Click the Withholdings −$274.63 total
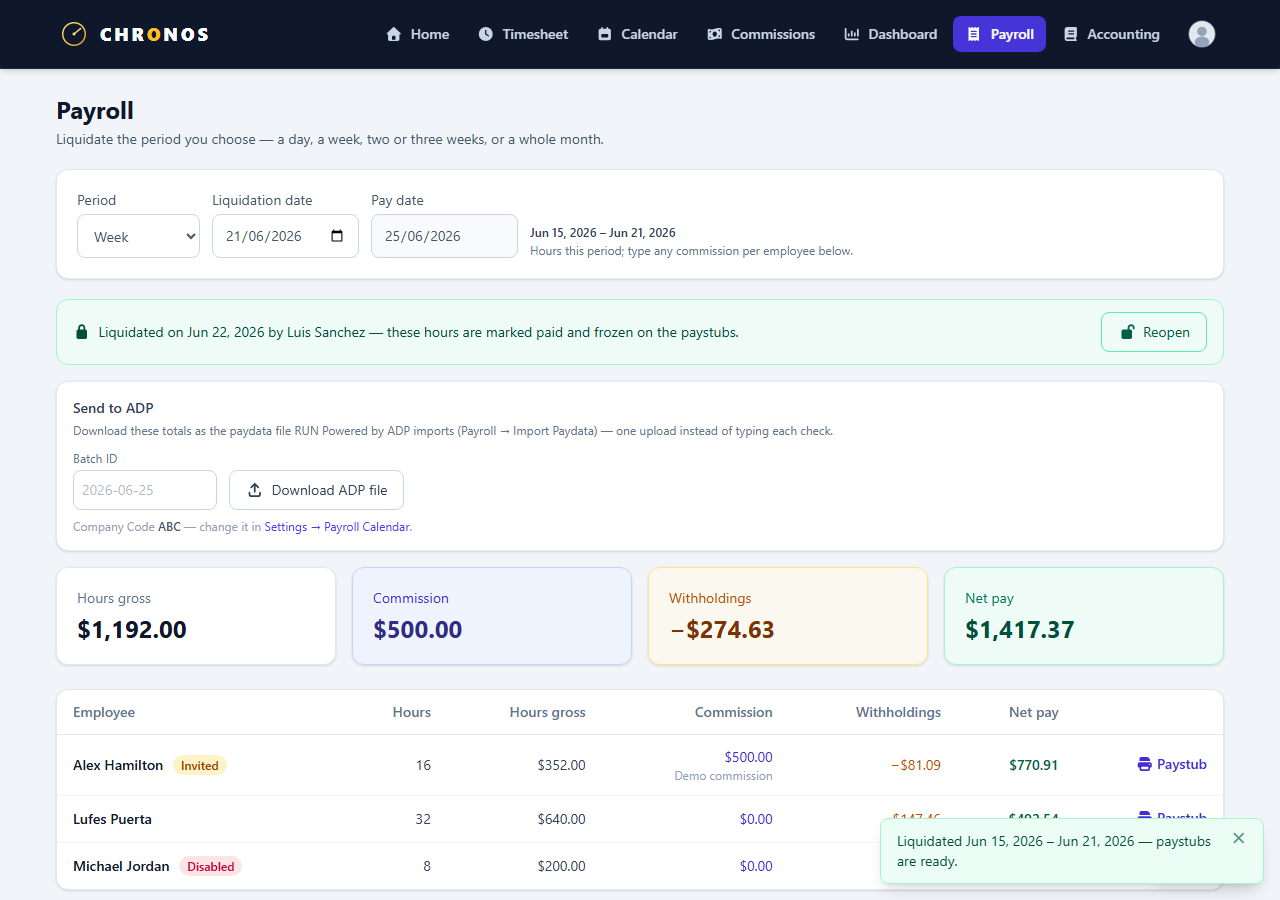This screenshot has width=1280, height=900. tap(722, 630)
